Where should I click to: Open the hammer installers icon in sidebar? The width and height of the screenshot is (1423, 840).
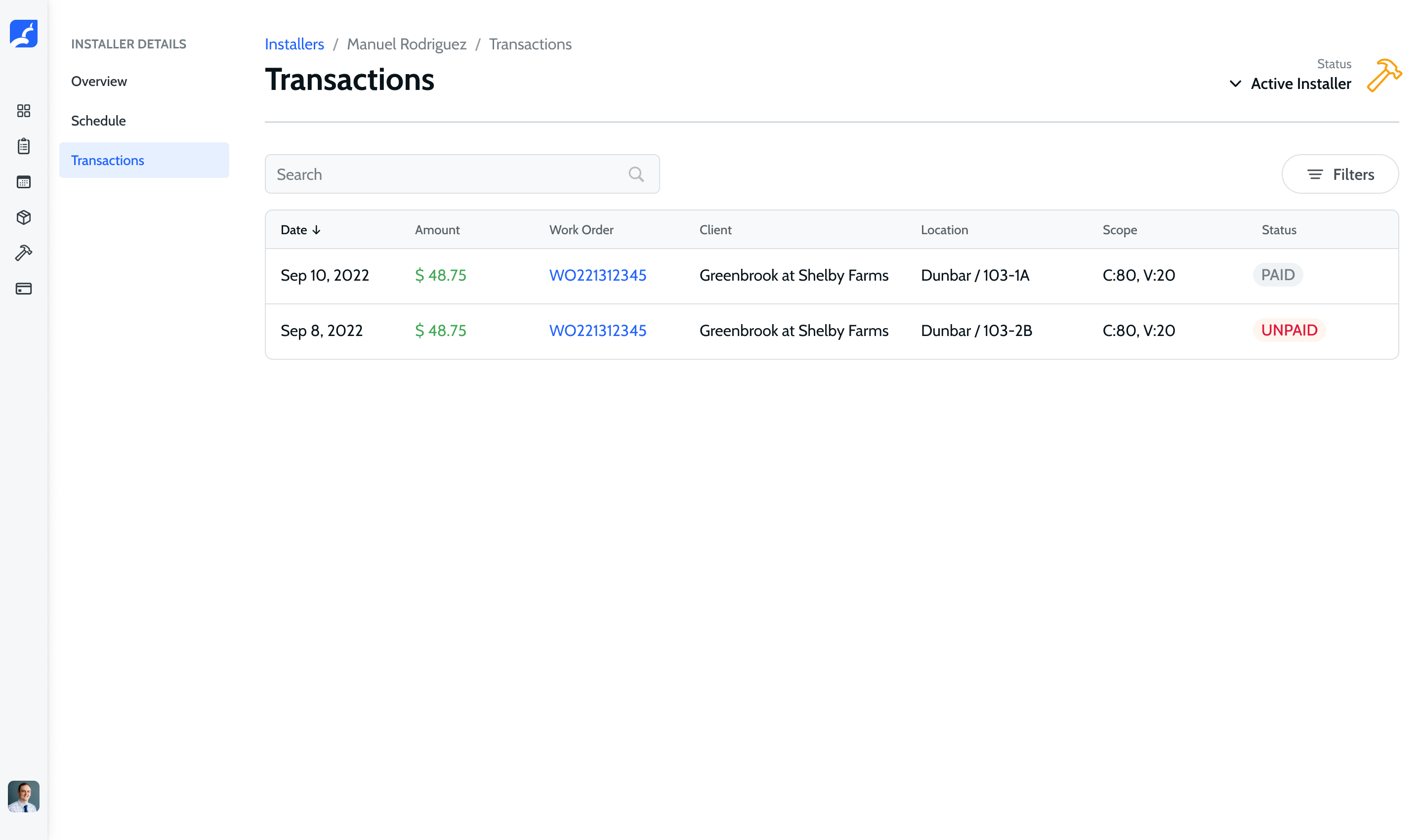23,253
